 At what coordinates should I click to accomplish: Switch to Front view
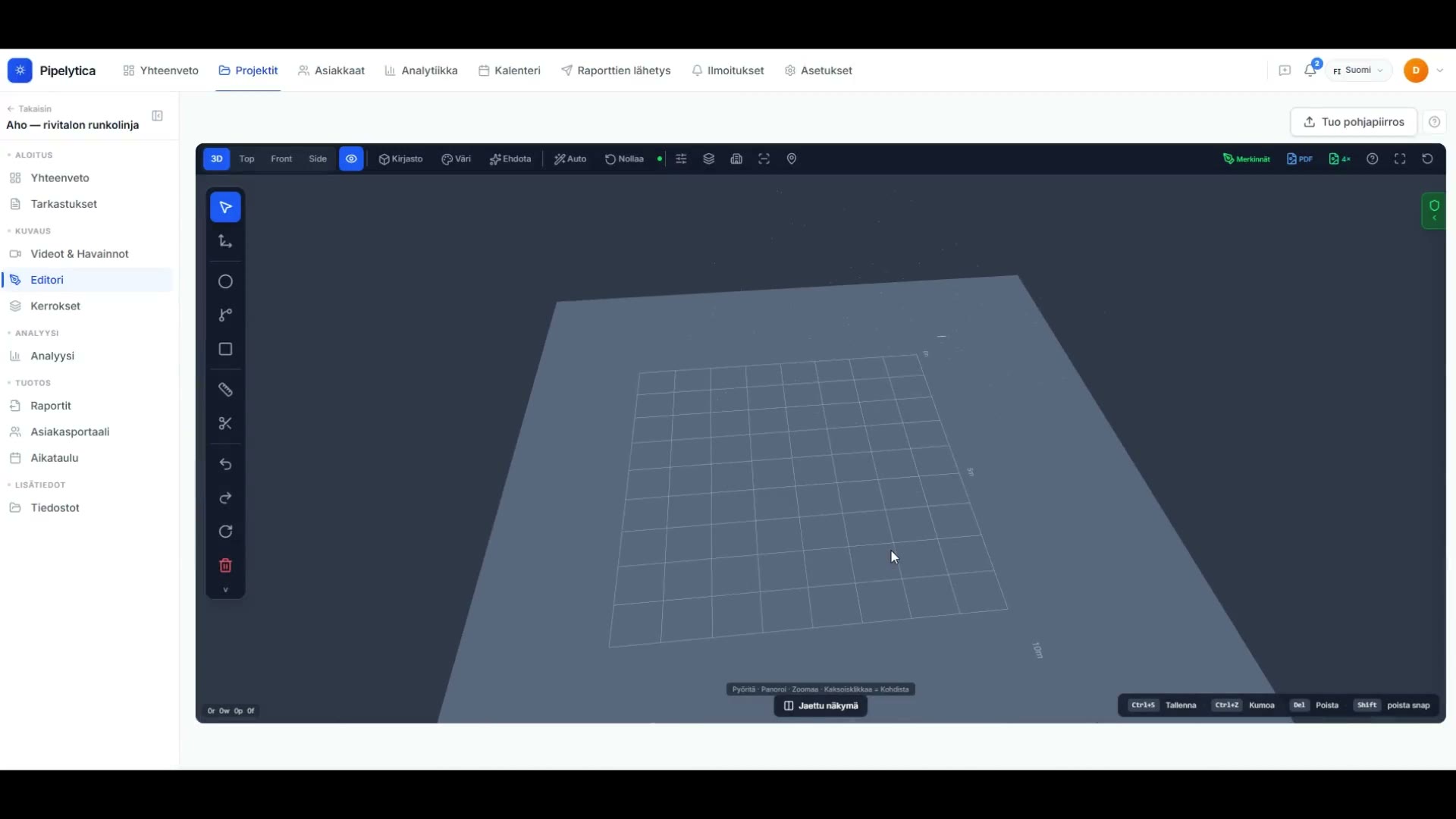tap(281, 159)
